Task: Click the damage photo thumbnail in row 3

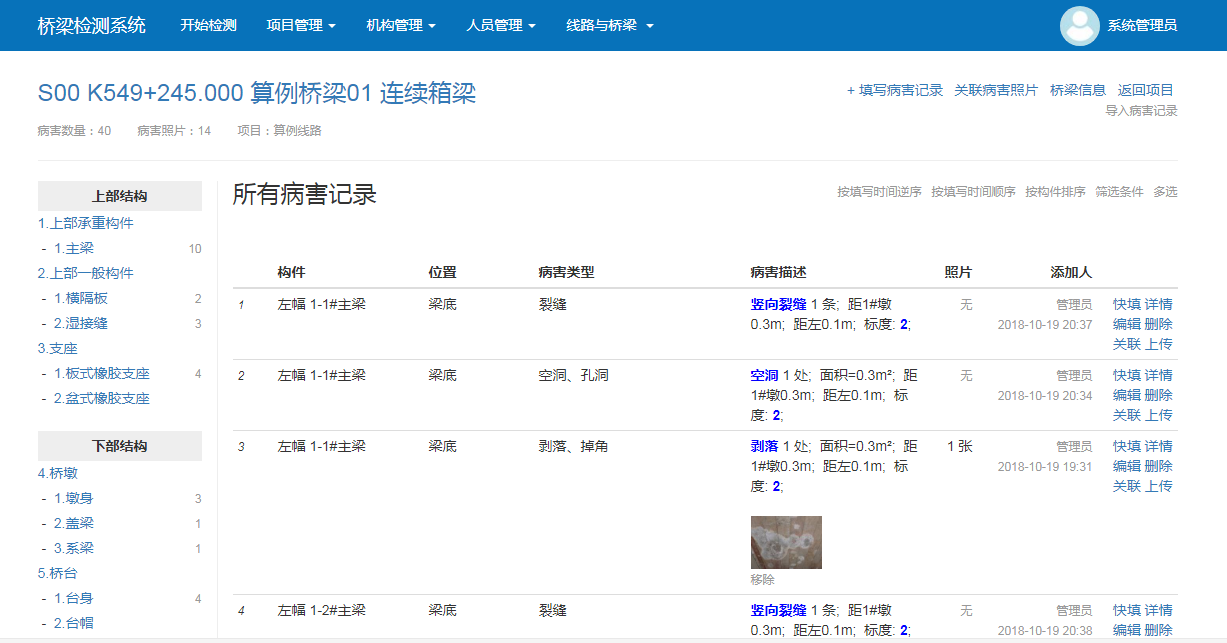Action: [x=786, y=542]
